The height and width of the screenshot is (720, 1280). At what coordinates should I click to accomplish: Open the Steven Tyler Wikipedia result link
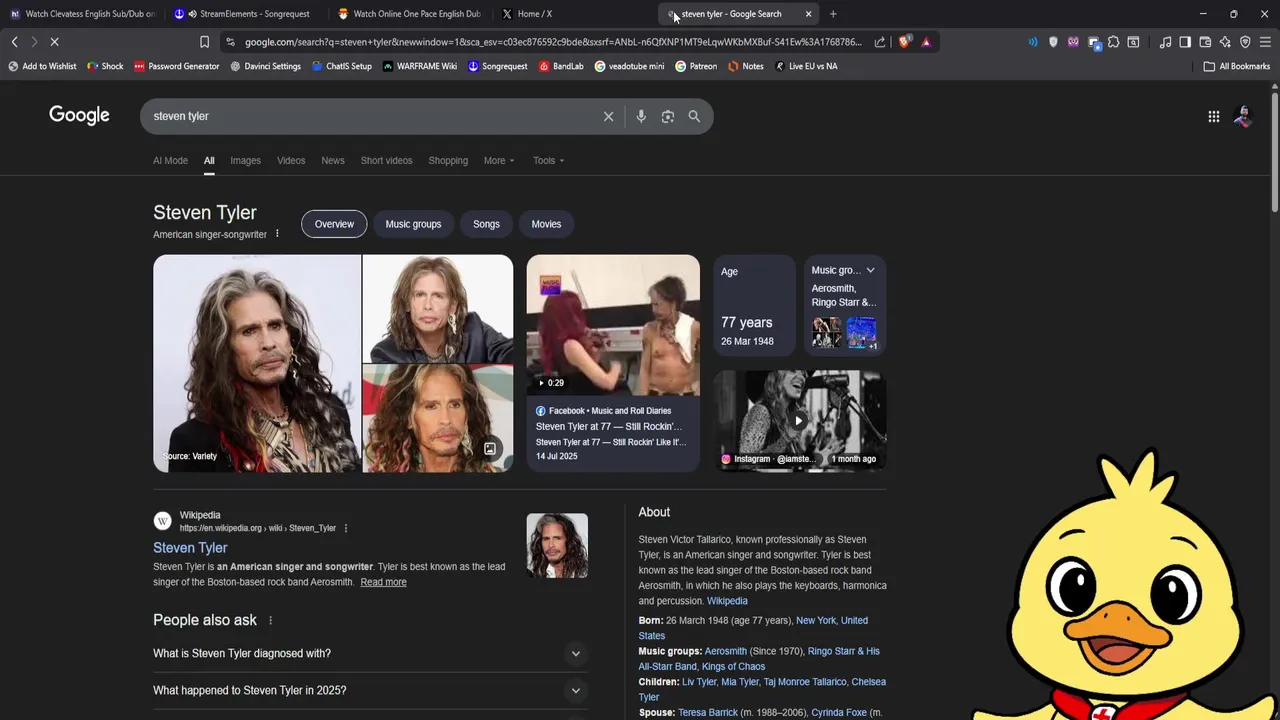click(190, 548)
